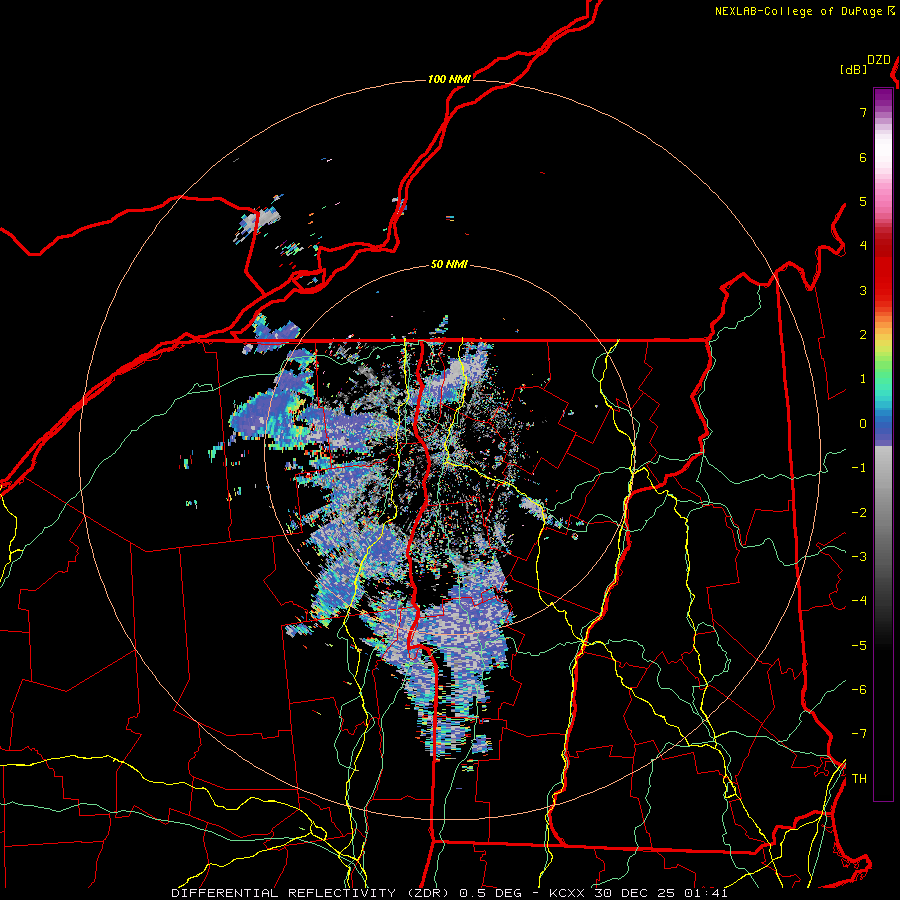
Task: Click the 100 NMI range ring label
Action: [449, 79]
